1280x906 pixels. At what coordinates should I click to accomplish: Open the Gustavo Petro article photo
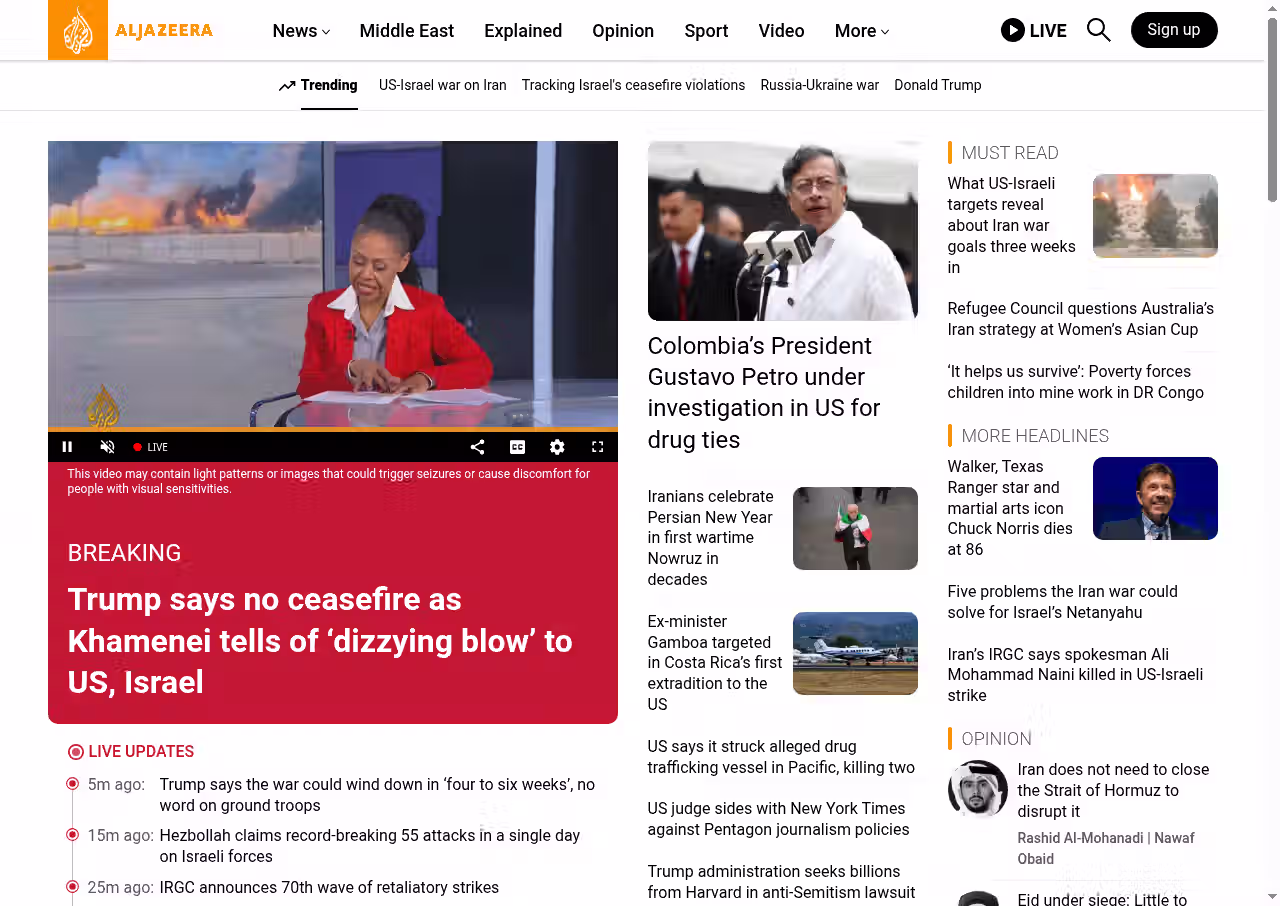click(x=782, y=231)
